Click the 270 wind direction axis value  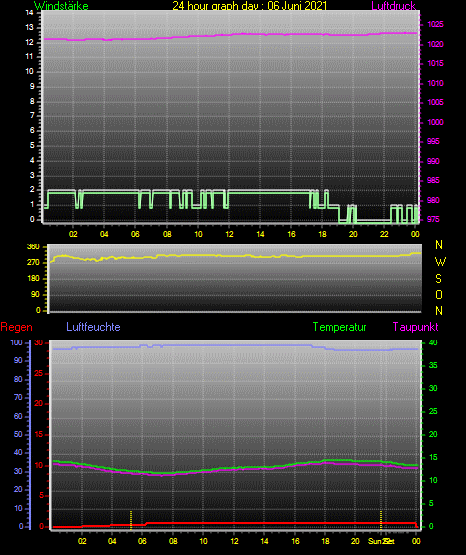coord(33,263)
